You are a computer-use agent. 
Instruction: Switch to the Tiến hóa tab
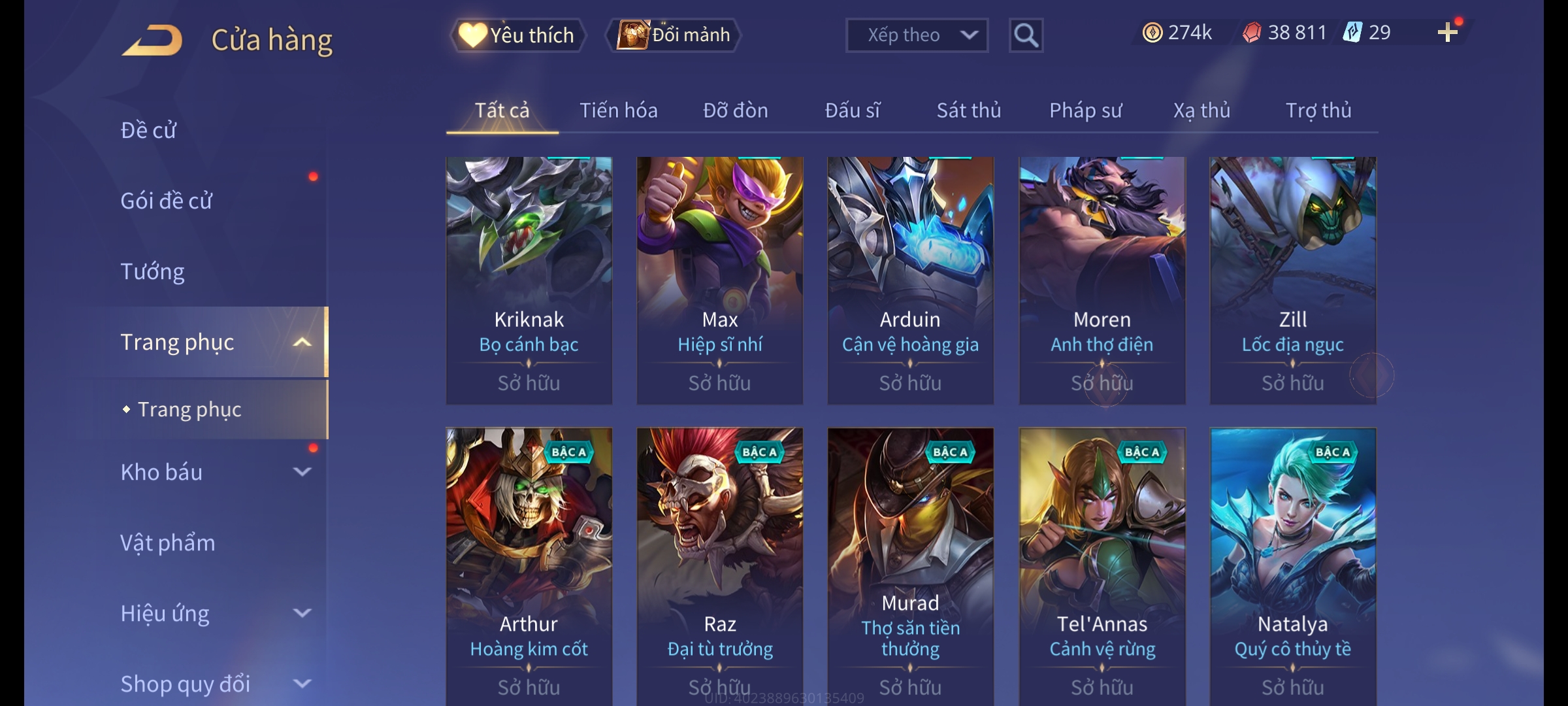click(x=618, y=110)
